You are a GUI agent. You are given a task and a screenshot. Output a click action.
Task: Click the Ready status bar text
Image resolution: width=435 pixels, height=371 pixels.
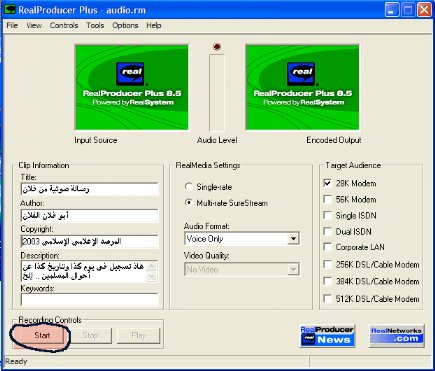tap(16, 361)
